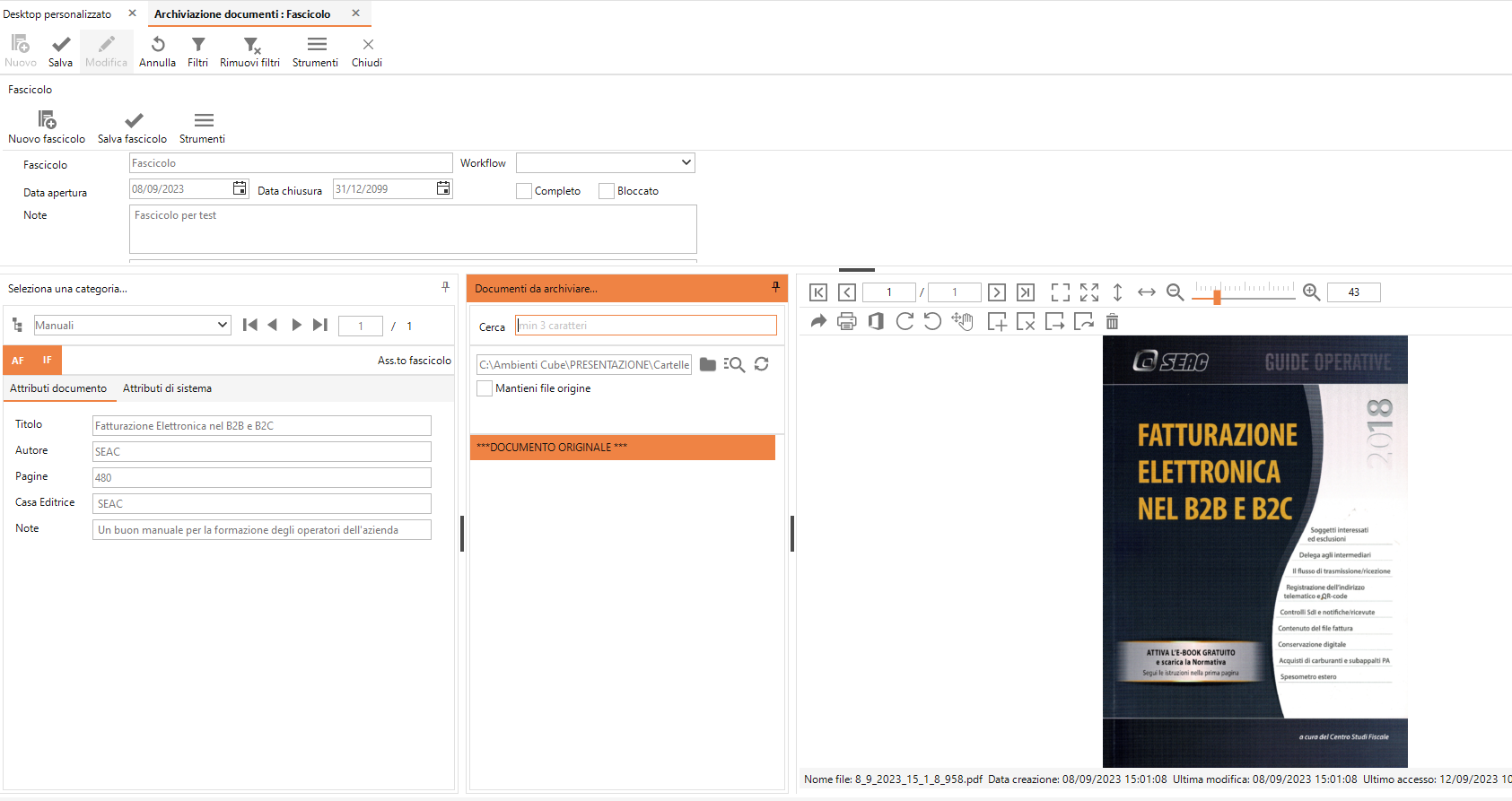Open the Workflow dropdown

point(686,162)
